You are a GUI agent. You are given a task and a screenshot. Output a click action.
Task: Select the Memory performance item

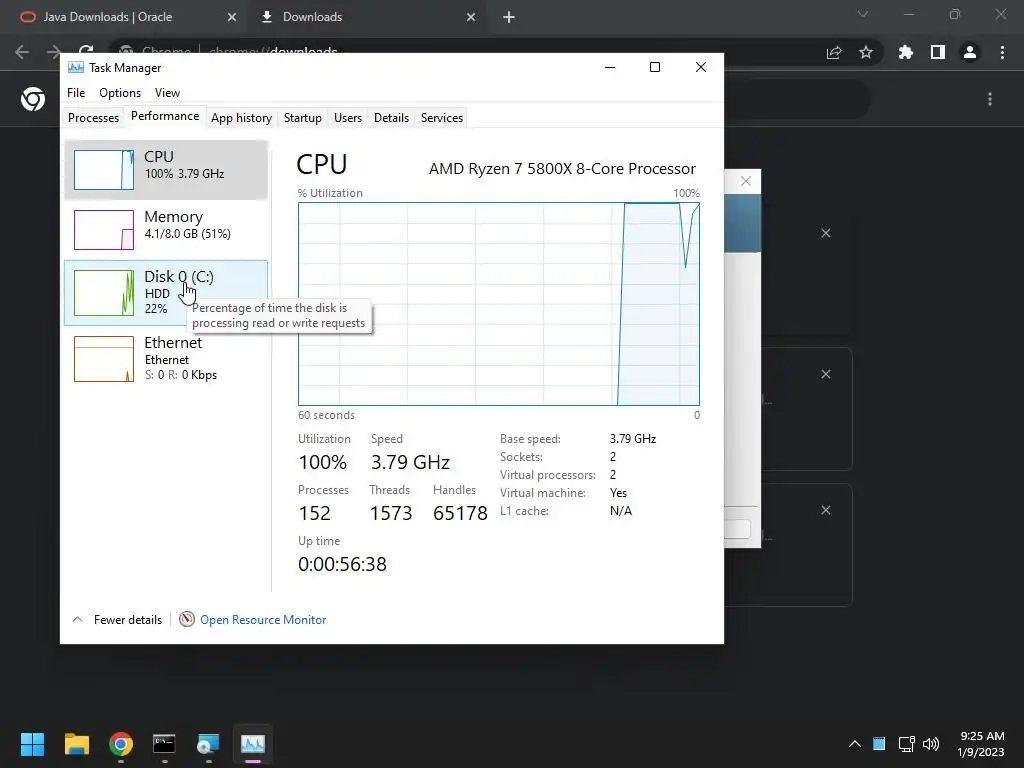click(x=166, y=230)
